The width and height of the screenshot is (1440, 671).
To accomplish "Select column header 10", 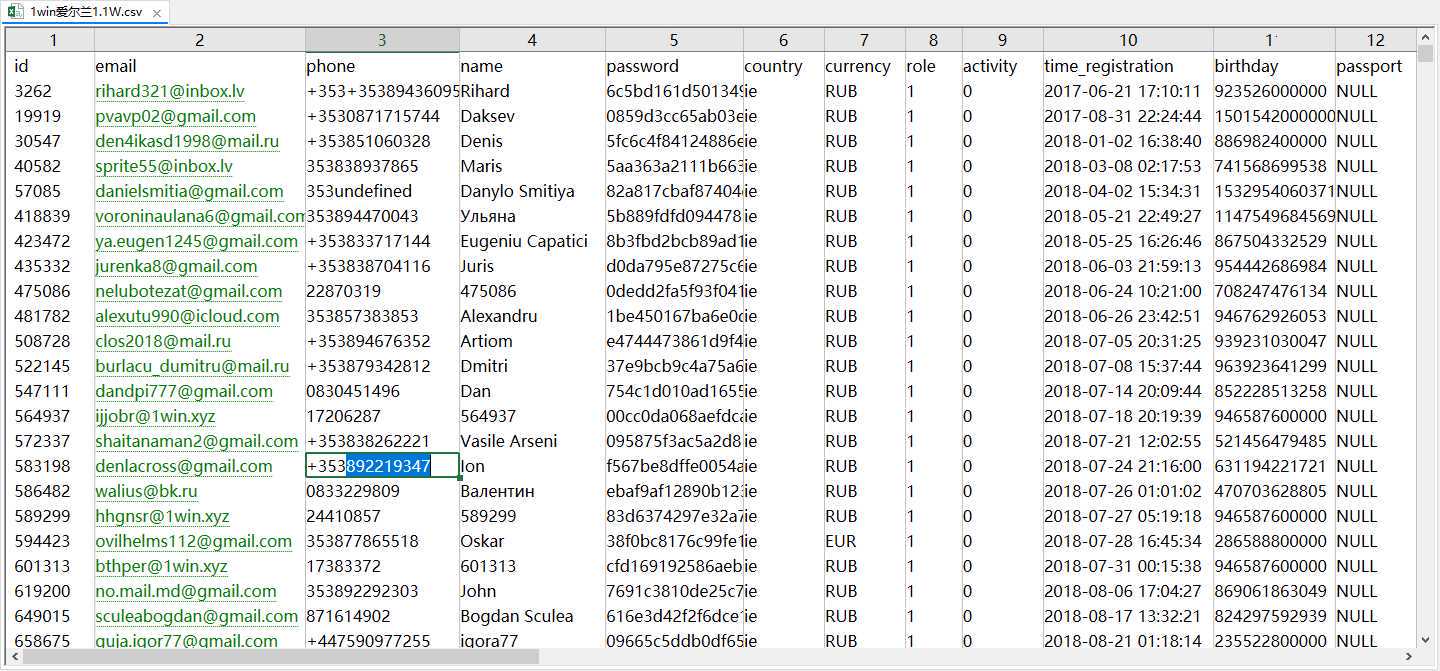I will [x=1128, y=40].
